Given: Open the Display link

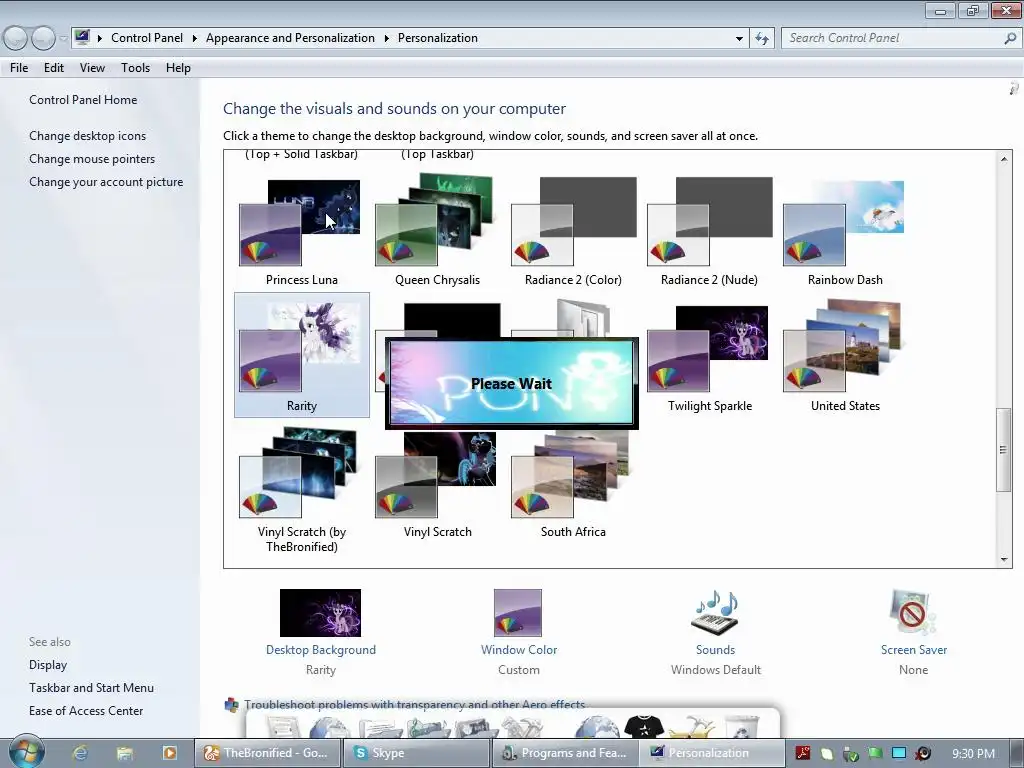Looking at the screenshot, I should coord(48,665).
